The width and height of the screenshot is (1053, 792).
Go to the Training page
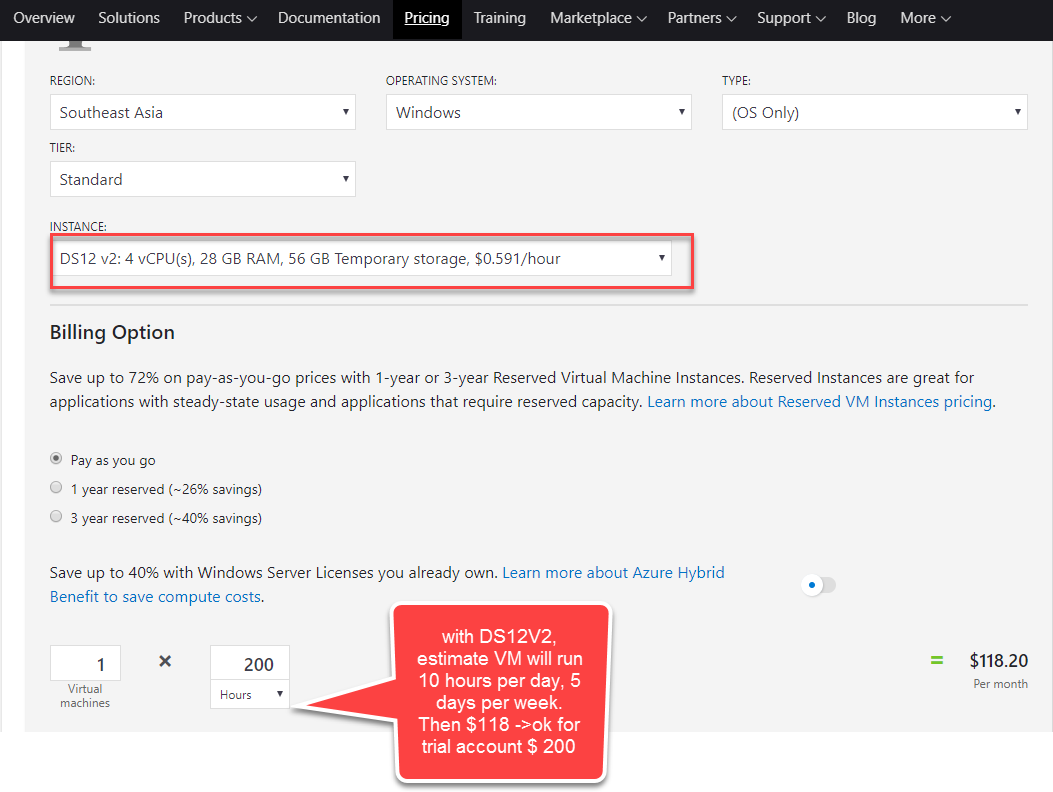[500, 18]
